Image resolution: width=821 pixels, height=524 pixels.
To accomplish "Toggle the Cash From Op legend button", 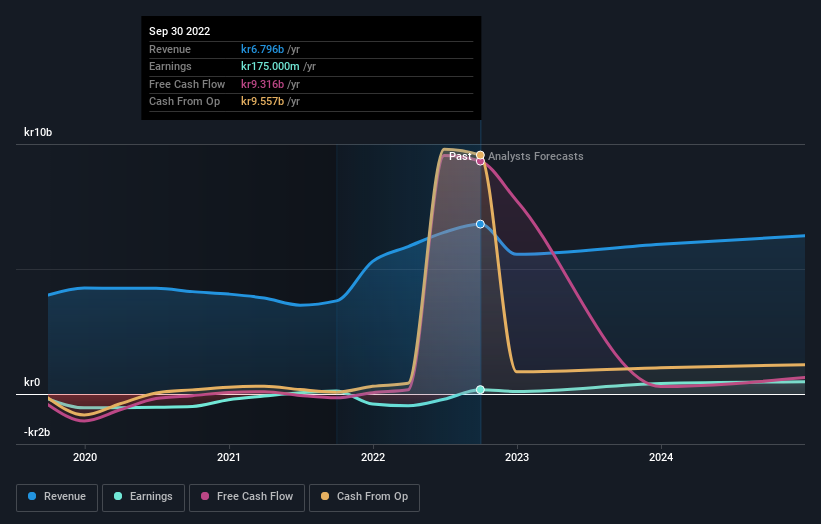I will [x=364, y=497].
